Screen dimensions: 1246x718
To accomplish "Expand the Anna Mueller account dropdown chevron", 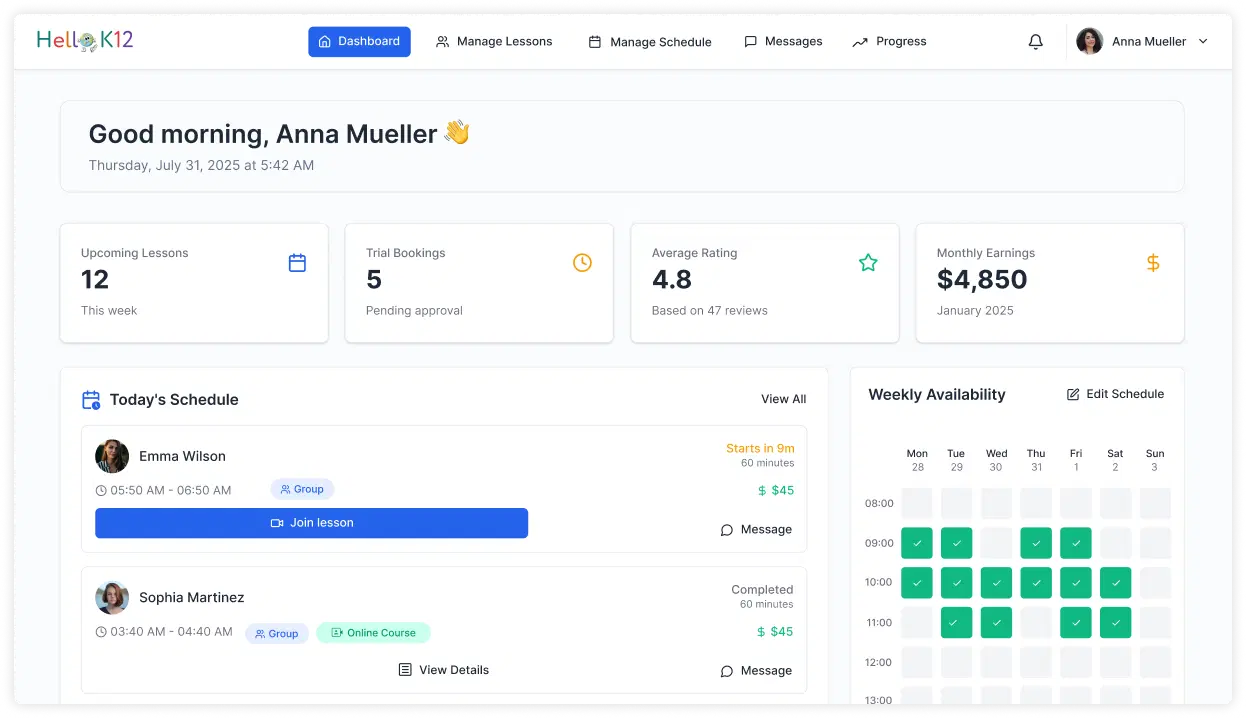I will [1203, 41].
